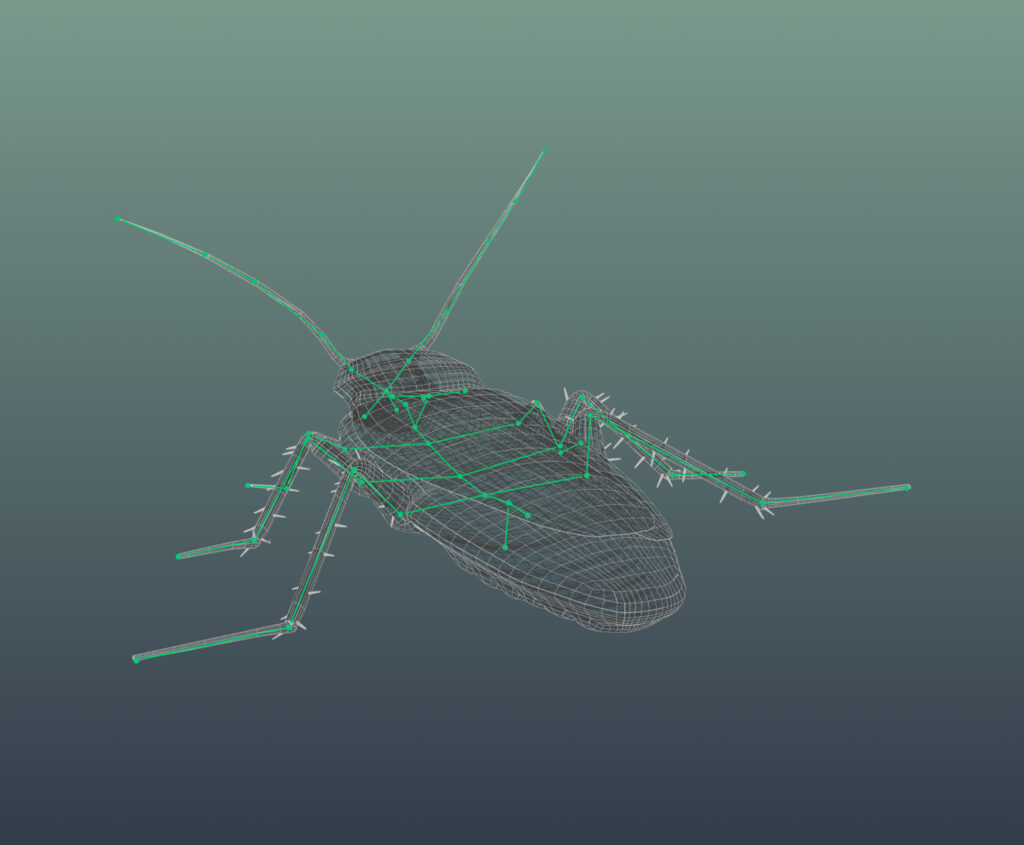Click the middle-left leg knee joint

(254, 540)
